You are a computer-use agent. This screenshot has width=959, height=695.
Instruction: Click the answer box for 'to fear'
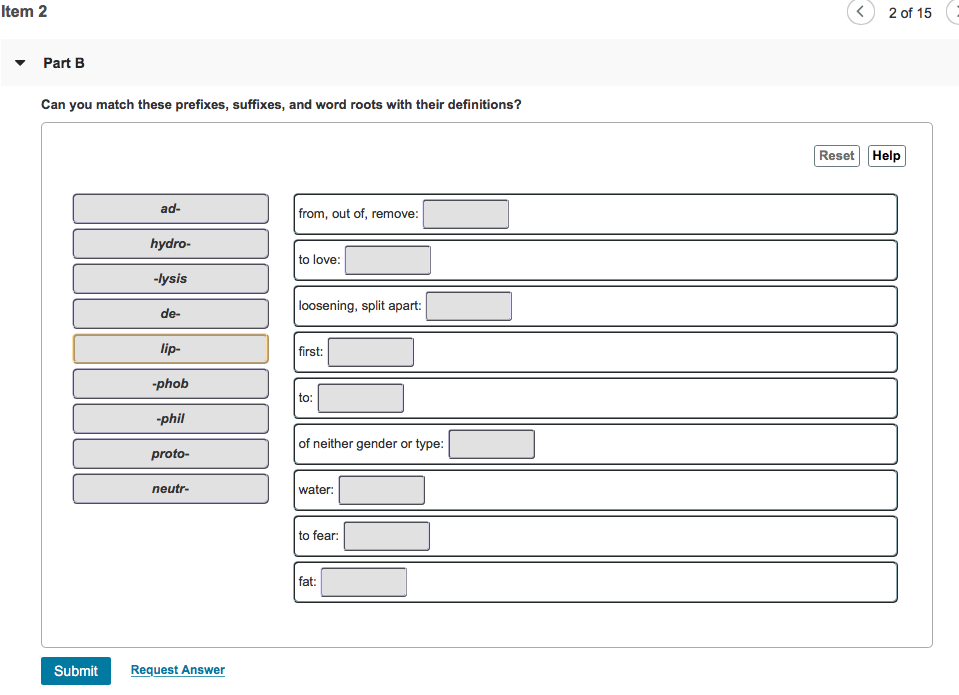click(387, 535)
